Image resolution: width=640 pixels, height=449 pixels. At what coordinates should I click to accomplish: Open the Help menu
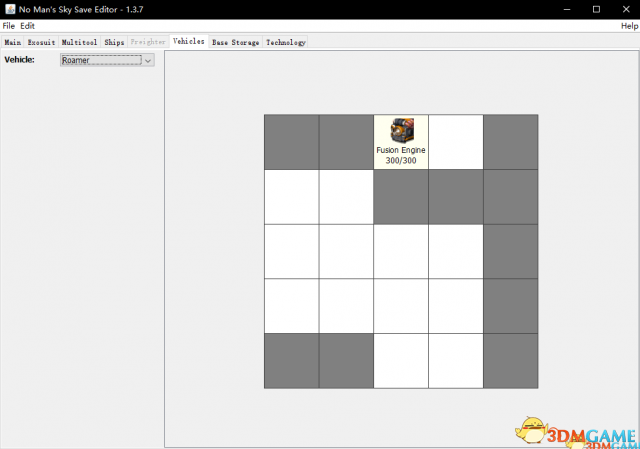pyautogui.click(x=629, y=26)
